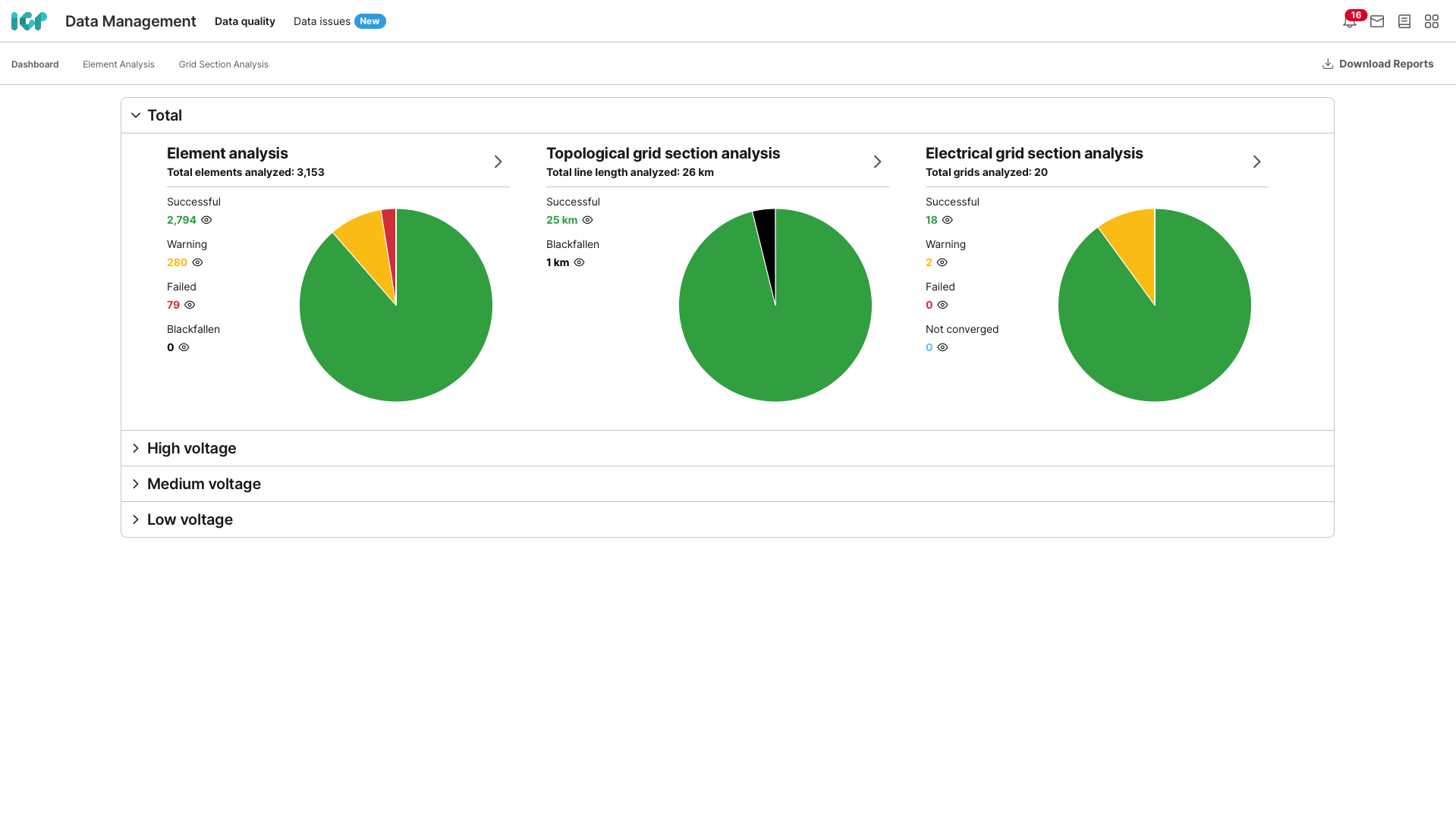1456x819 pixels.
Task: Open Topological grid section analysis arrow
Action: point(878,162)
